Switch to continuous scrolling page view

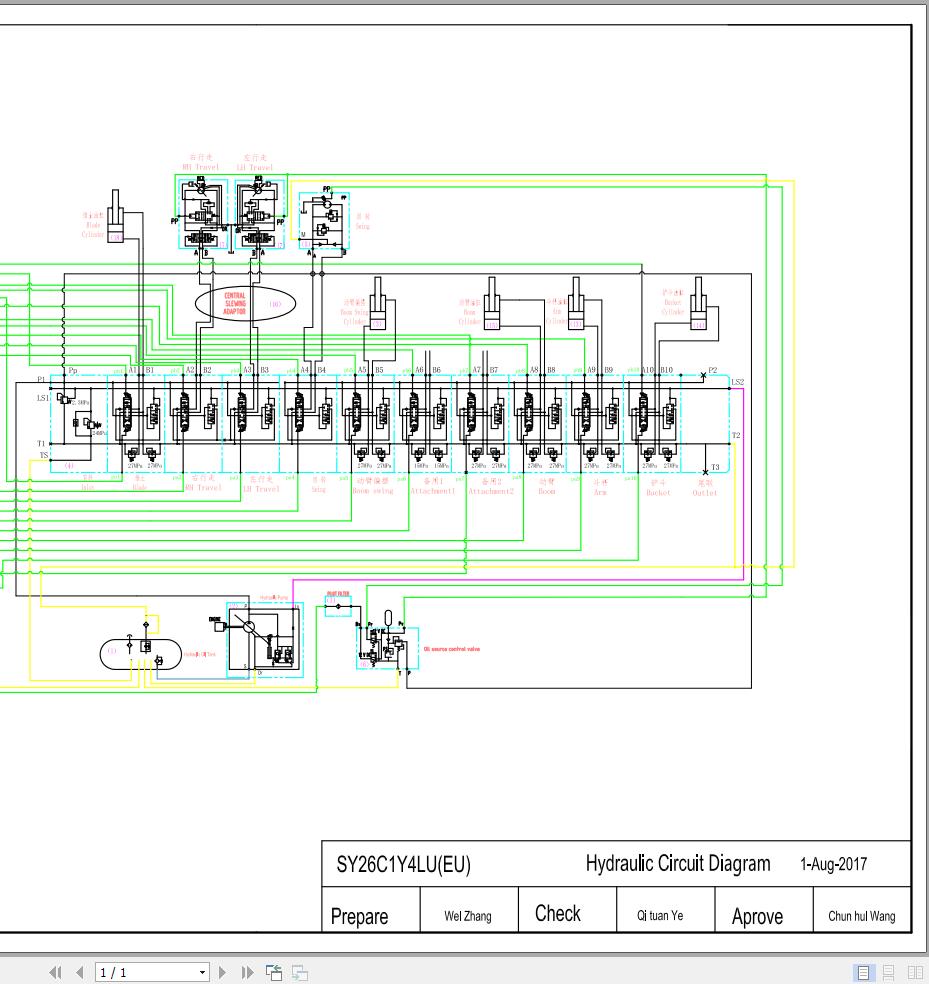pyautogui.click(x=889, y=972)
